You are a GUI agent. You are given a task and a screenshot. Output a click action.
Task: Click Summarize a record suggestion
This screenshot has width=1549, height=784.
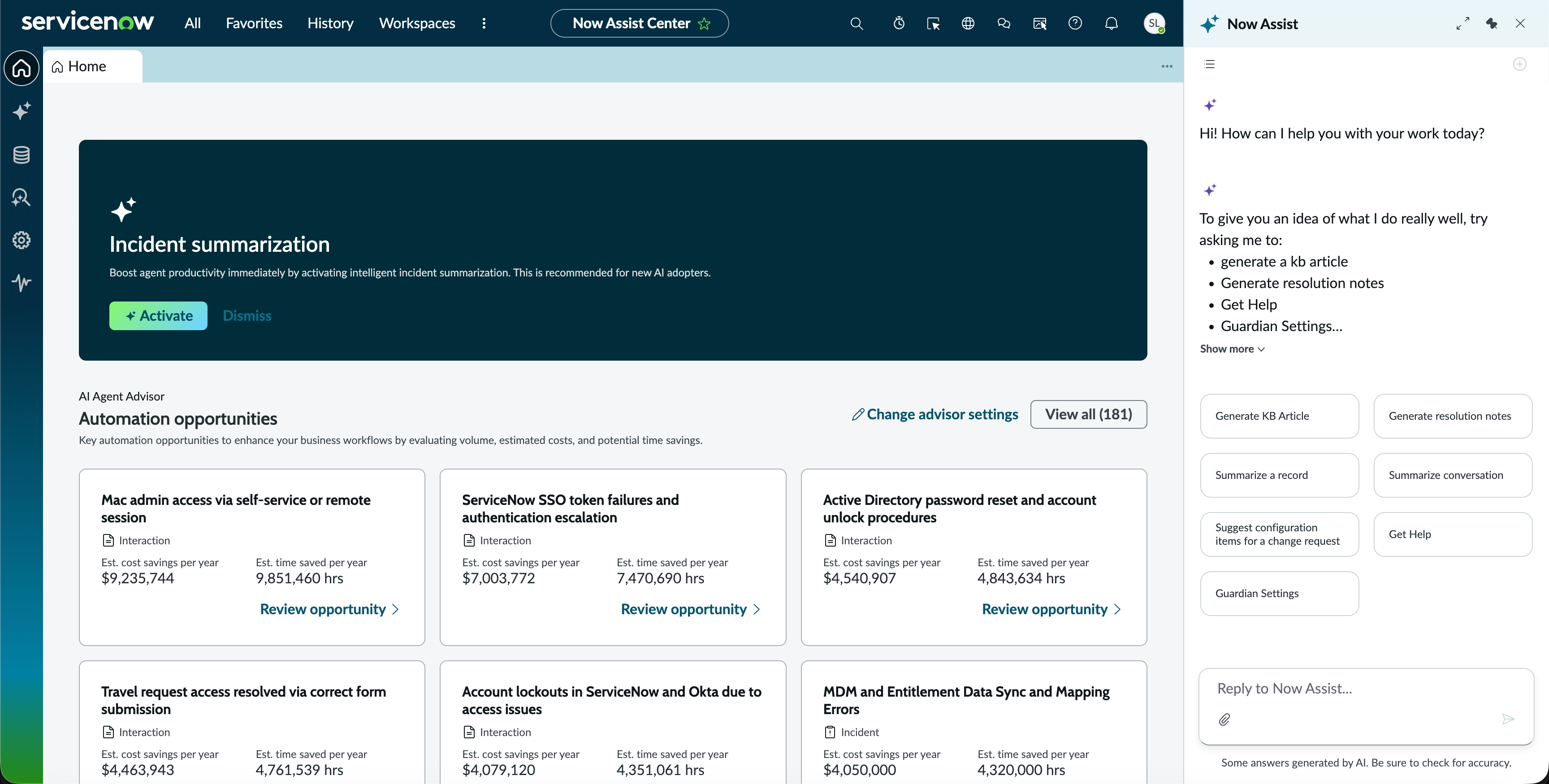coord(1280,475)
